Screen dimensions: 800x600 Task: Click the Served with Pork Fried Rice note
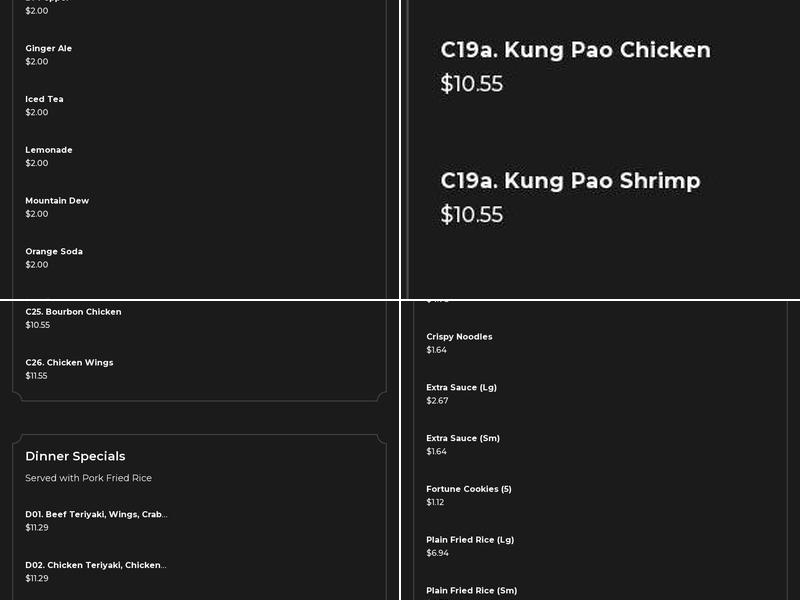click(88, 478)
